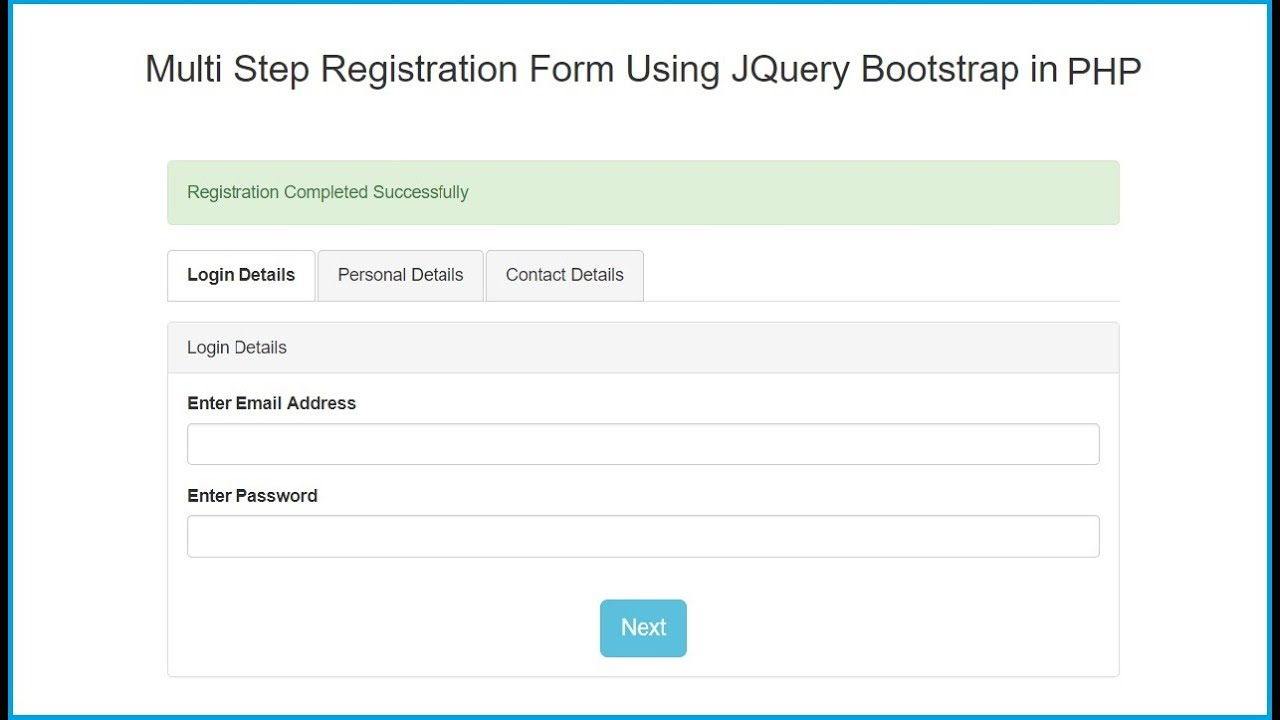Click the word "Registration" in the green alert
The width and height of the screenshot is (1280, 720).
(x=233, y=192)
